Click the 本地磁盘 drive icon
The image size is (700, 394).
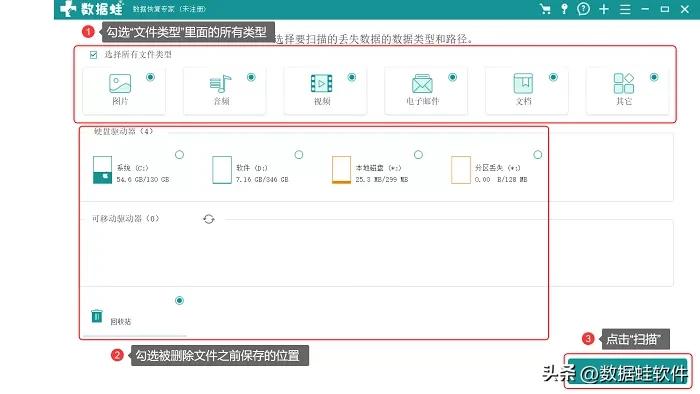point(341,170)
